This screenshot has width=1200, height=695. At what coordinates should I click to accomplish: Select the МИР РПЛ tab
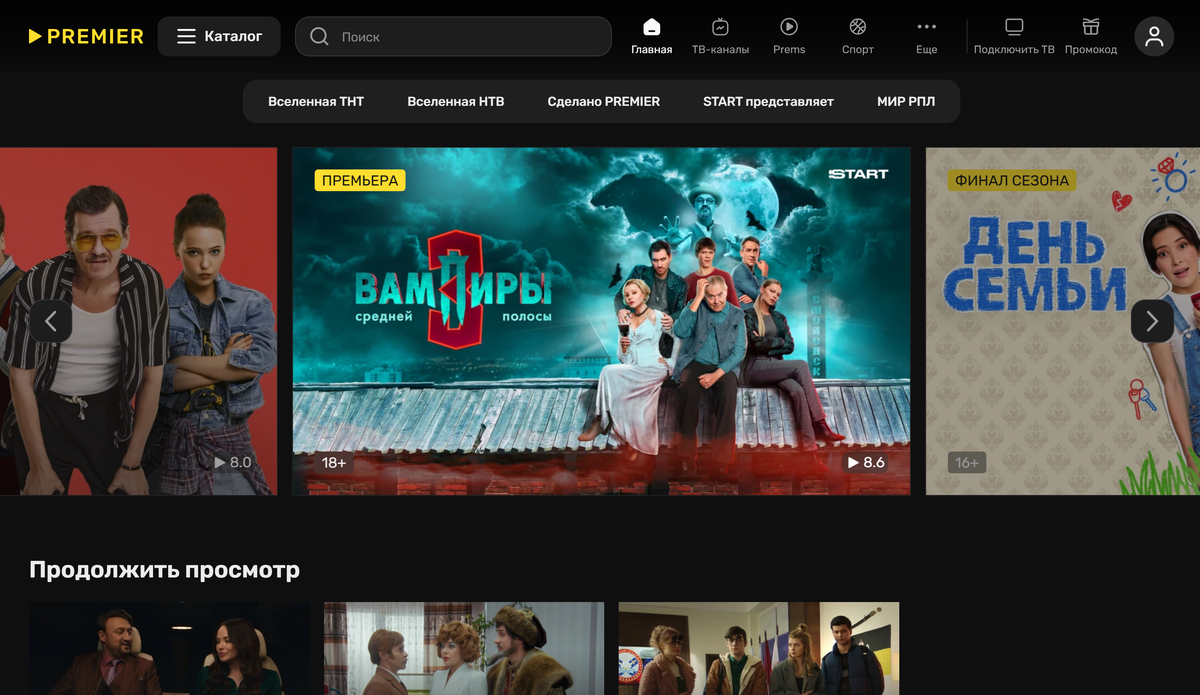tap(906, 101)
